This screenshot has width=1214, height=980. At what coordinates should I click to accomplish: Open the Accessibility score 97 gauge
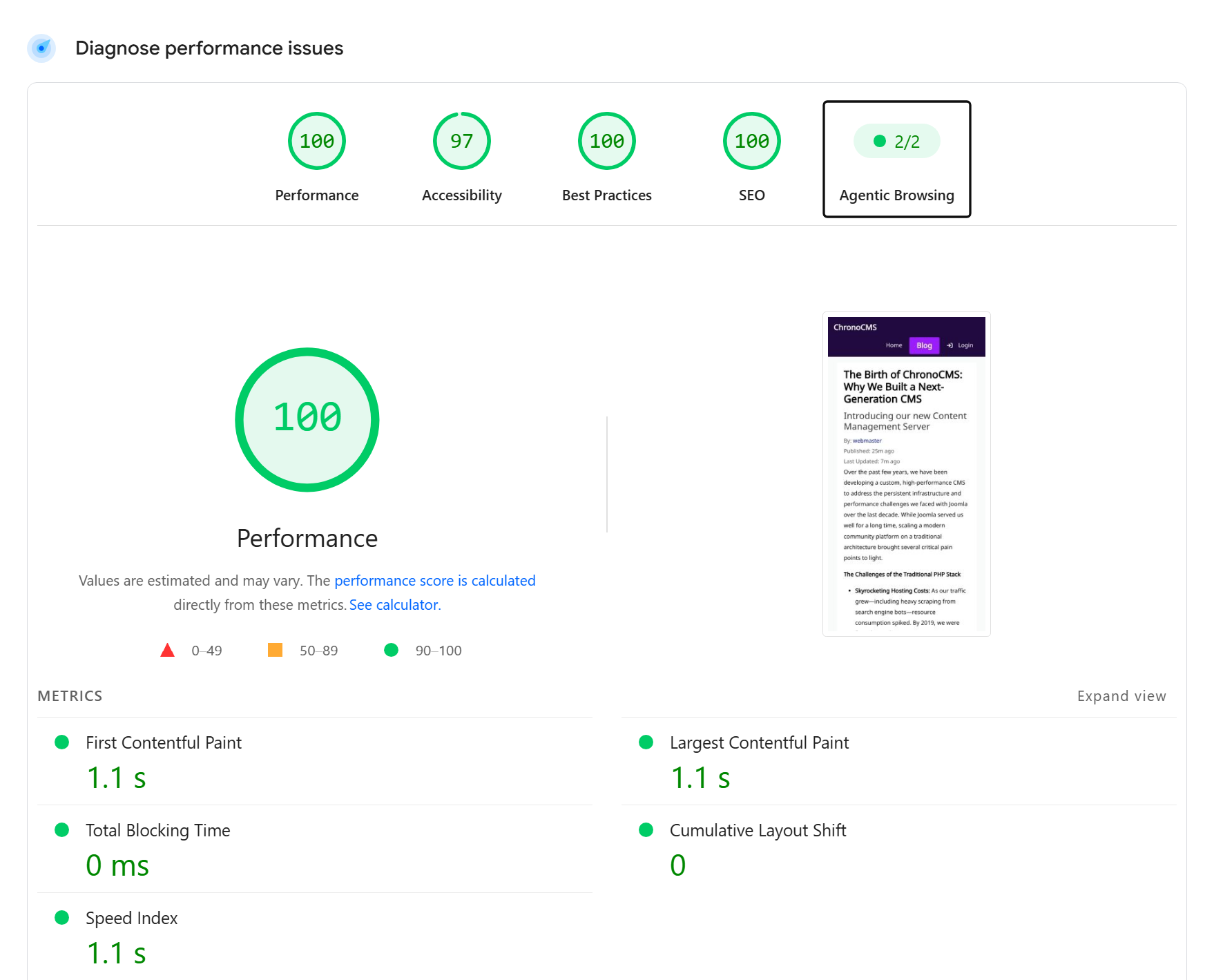(462, 158)
